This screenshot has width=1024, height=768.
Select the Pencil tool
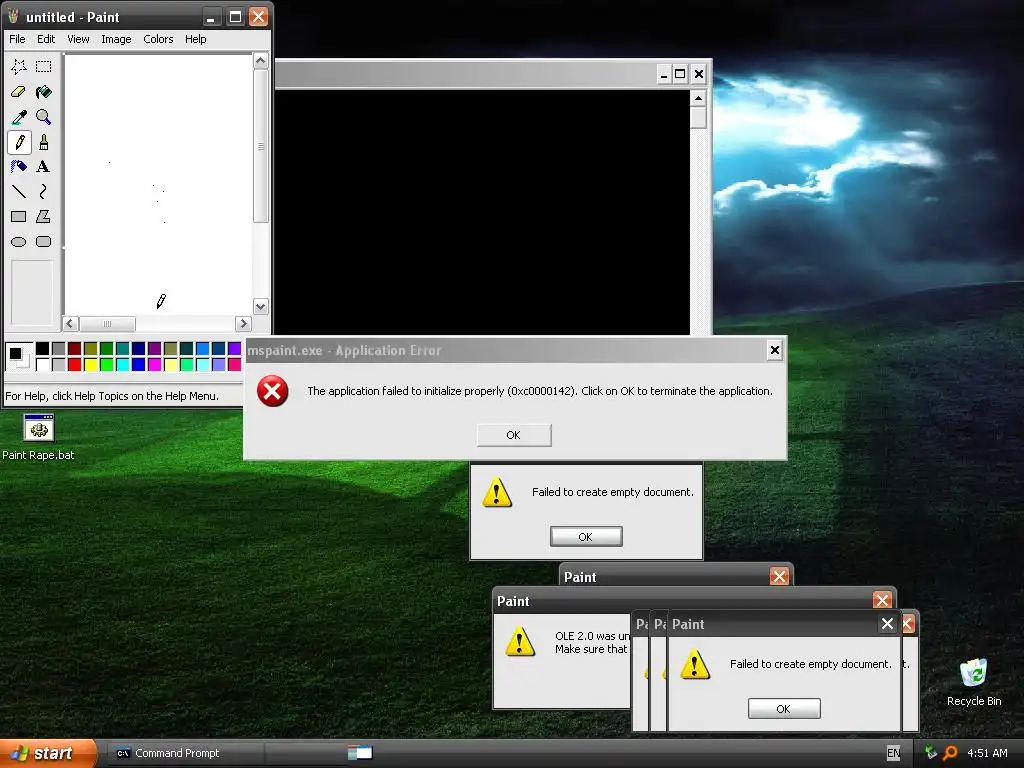18,142
